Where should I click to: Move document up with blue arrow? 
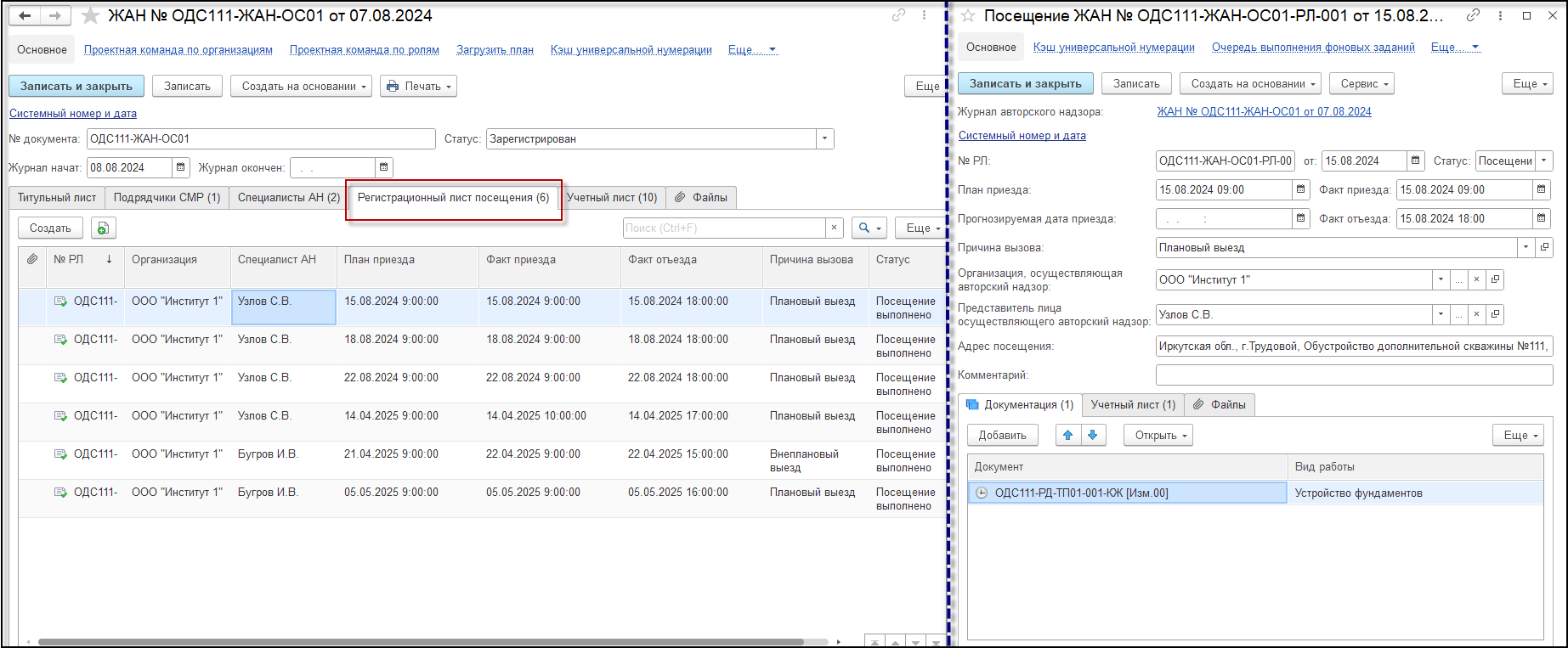(1067, 435)
